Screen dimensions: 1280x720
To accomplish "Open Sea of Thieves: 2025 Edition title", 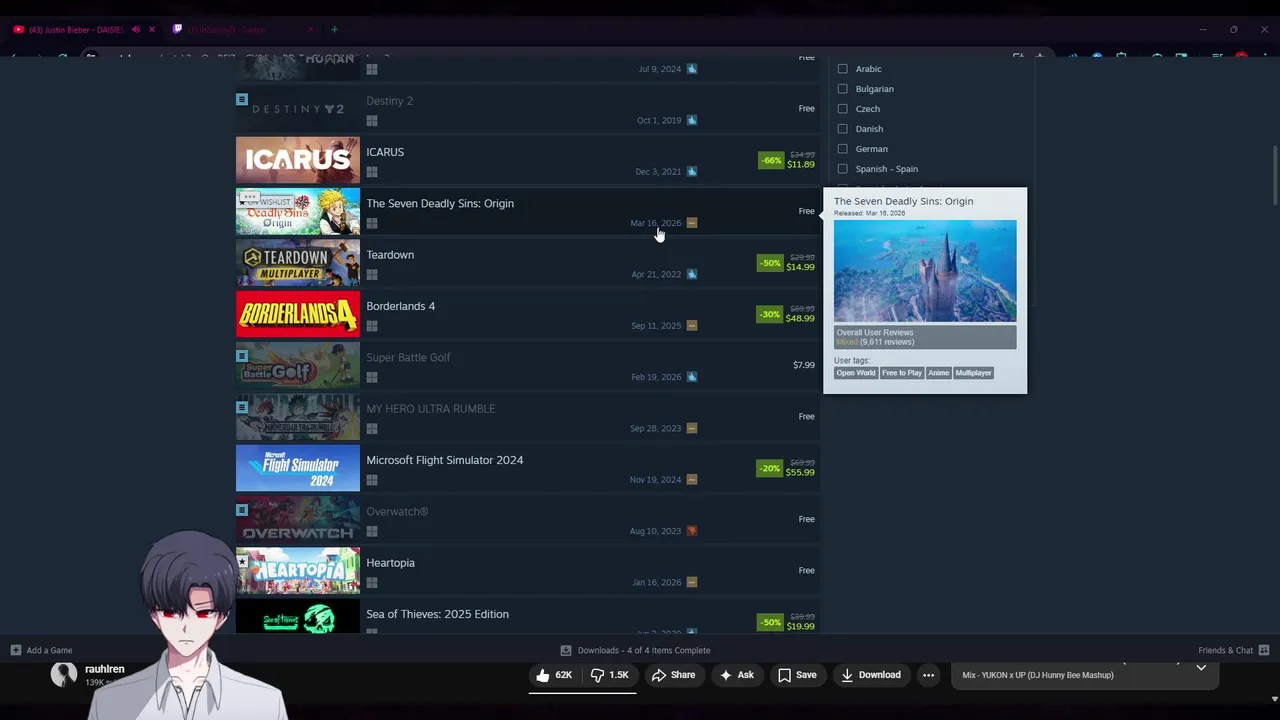I will [x=437, y=614].
